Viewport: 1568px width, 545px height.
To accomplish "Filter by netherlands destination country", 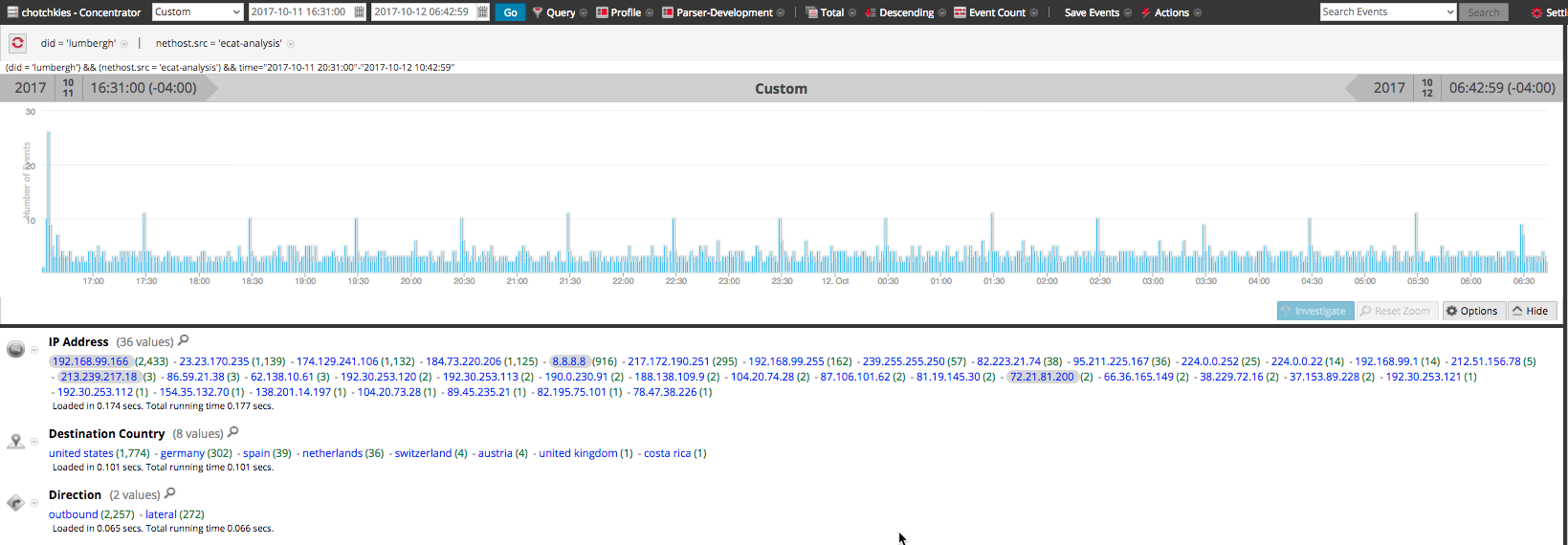I will click(x=332, y=453).
